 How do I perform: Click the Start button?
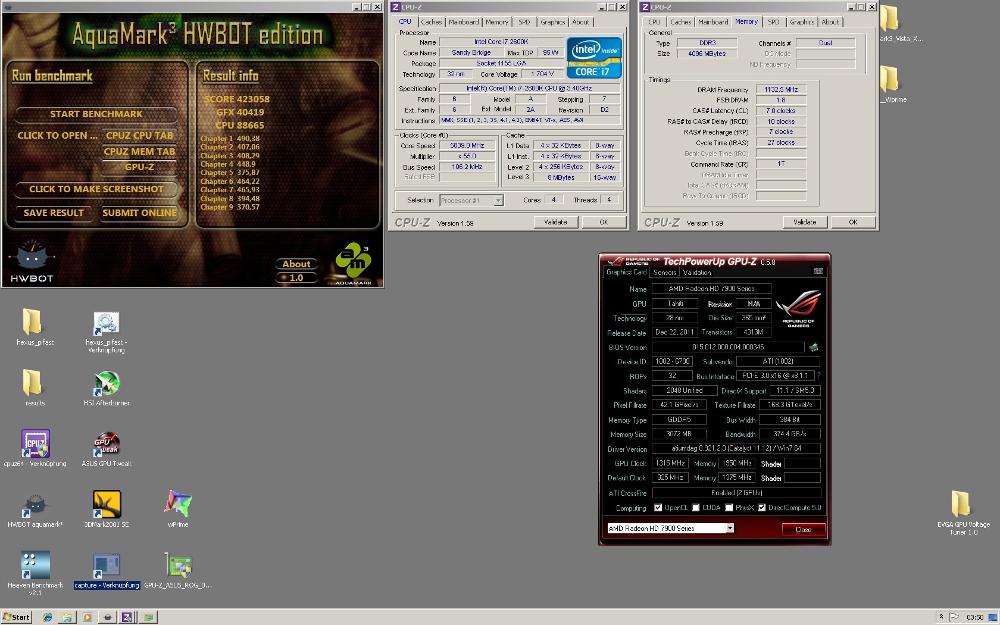[x=17, y=617]
